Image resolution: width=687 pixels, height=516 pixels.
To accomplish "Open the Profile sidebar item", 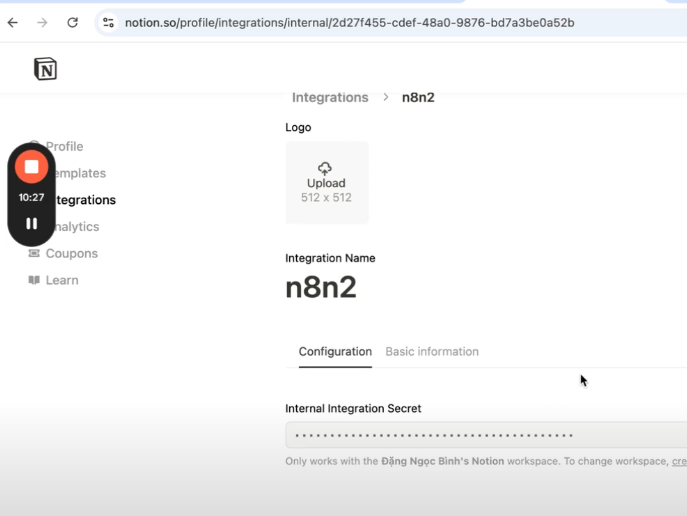I will [64, 146].
